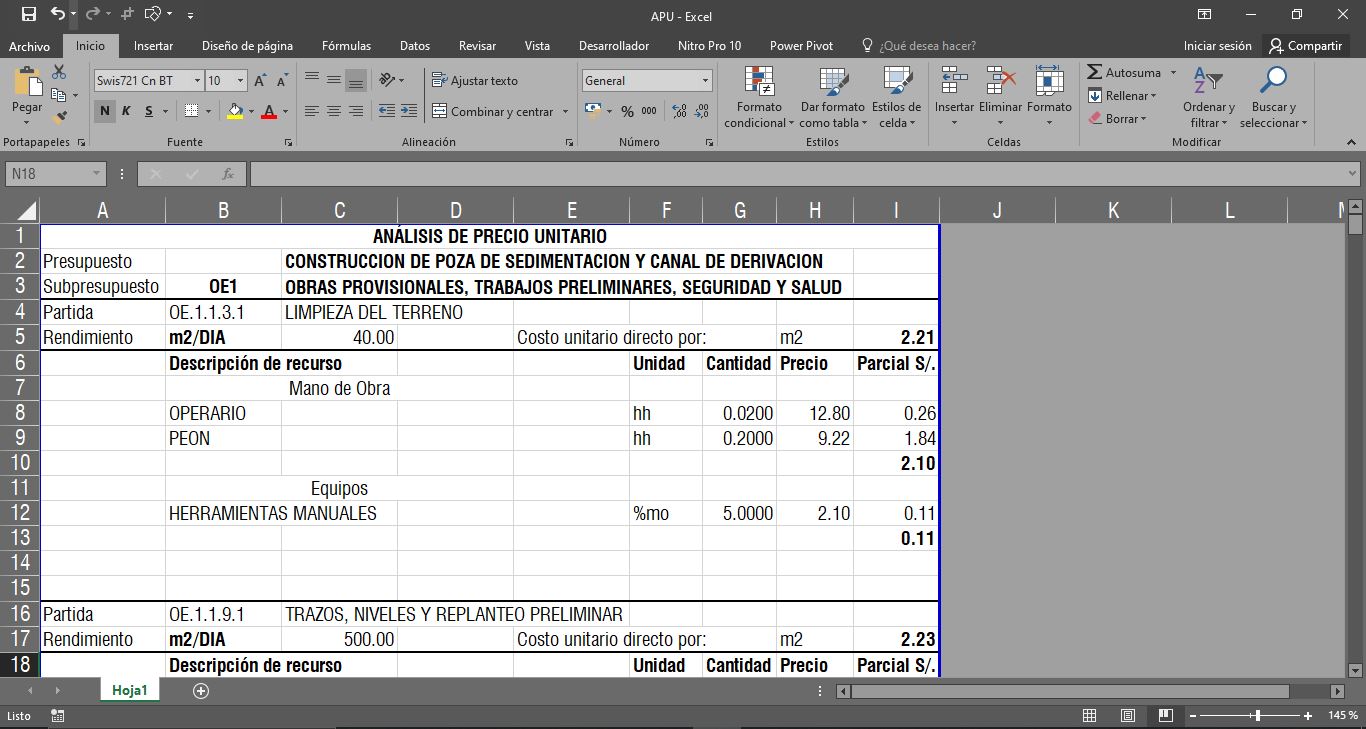Add a new sheet with plus button

click(x=201, y=690)
